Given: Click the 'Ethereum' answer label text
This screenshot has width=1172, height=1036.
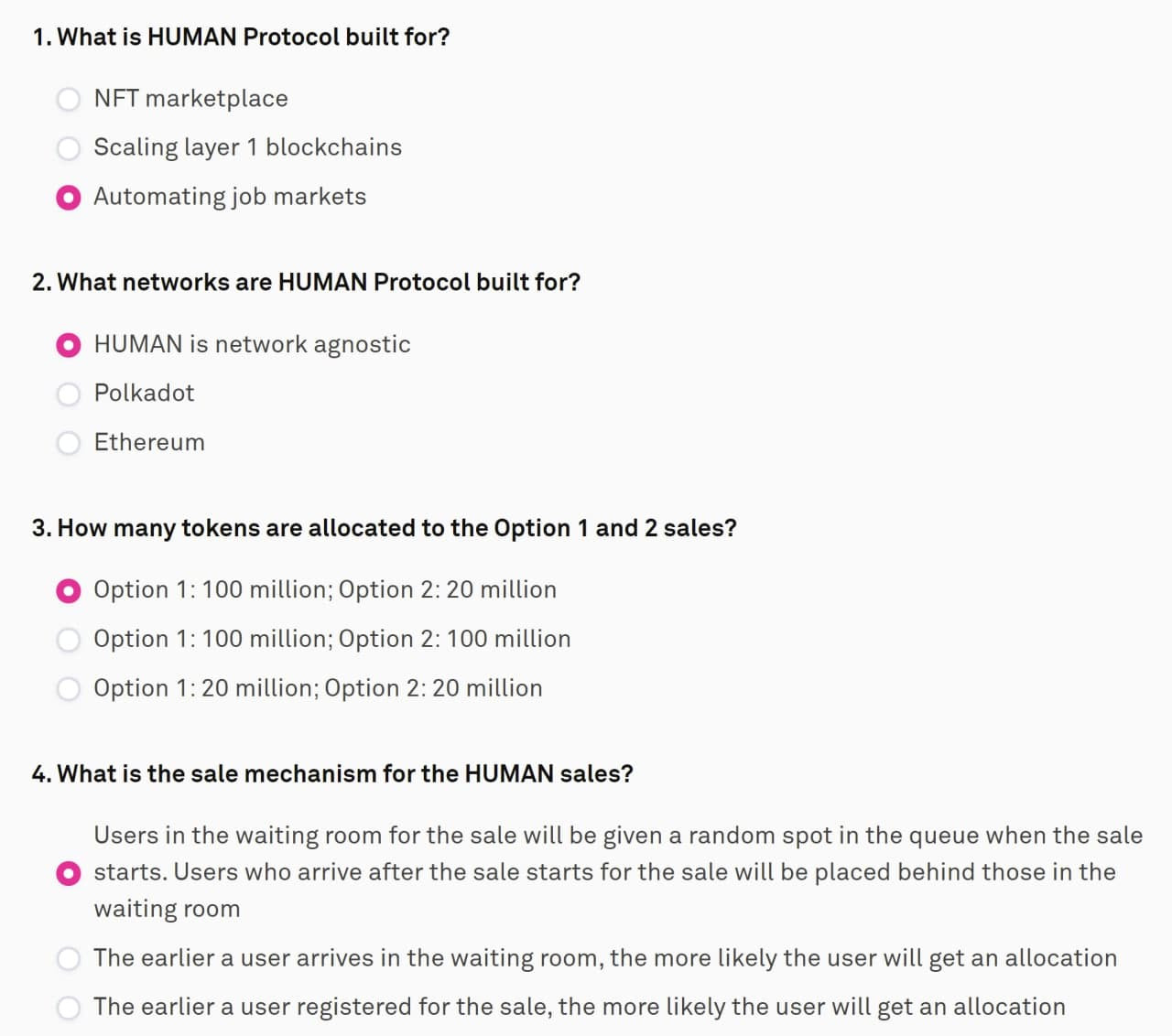Looking at the screenshot, I should tap(149, 442).
